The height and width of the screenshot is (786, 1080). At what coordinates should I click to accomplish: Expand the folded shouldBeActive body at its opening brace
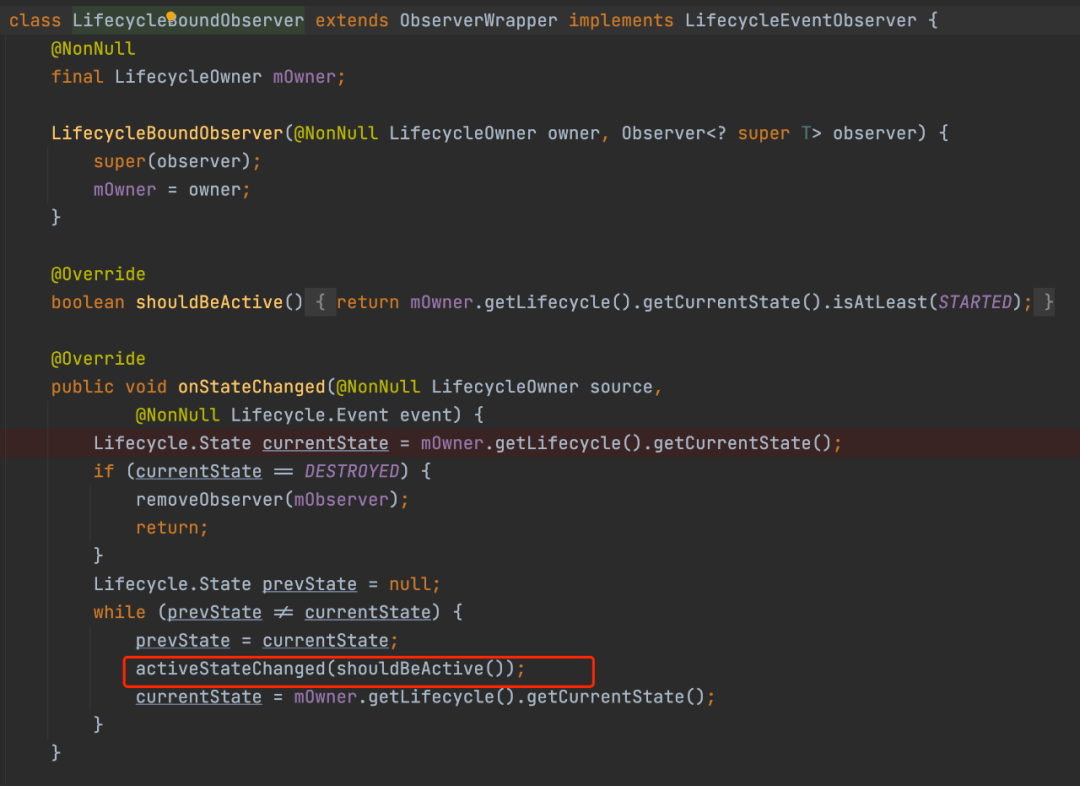[x=320, y=302]
